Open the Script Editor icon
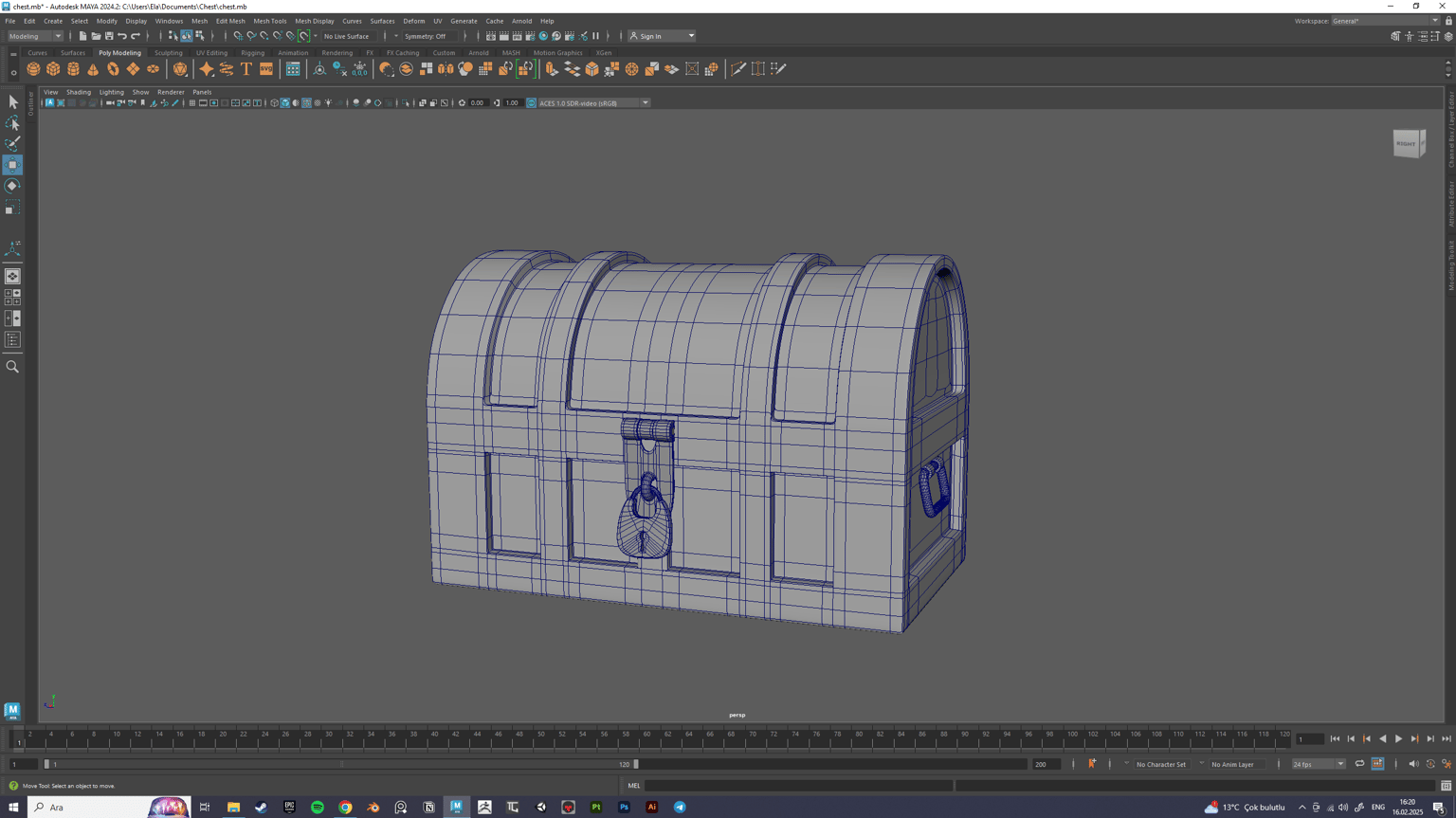Image resolution: width=1456 pixels, height=818 pixels. pyautogui.click(x=1446, y=786)
